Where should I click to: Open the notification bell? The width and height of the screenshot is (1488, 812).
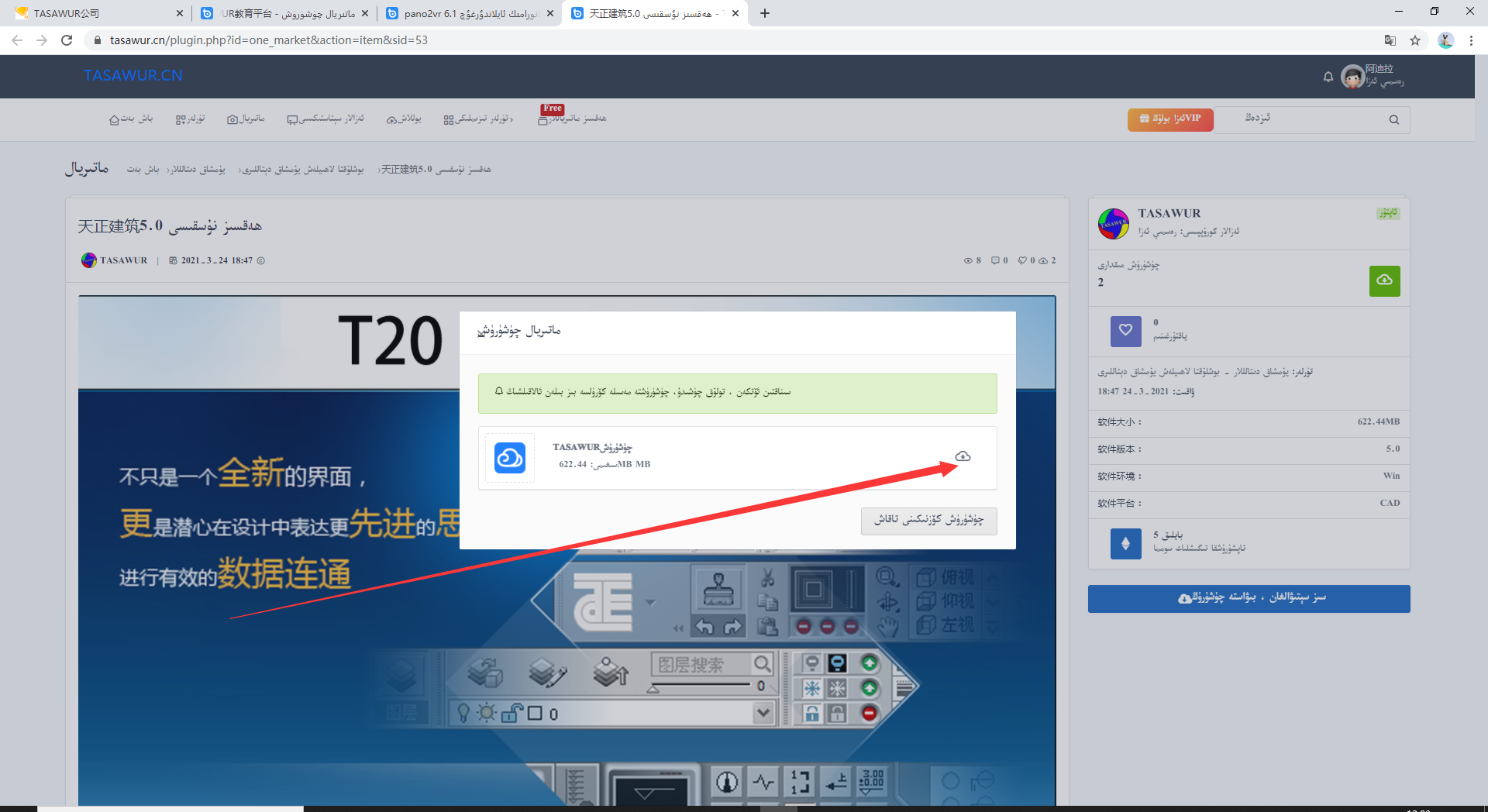[x=1328, y=77]
